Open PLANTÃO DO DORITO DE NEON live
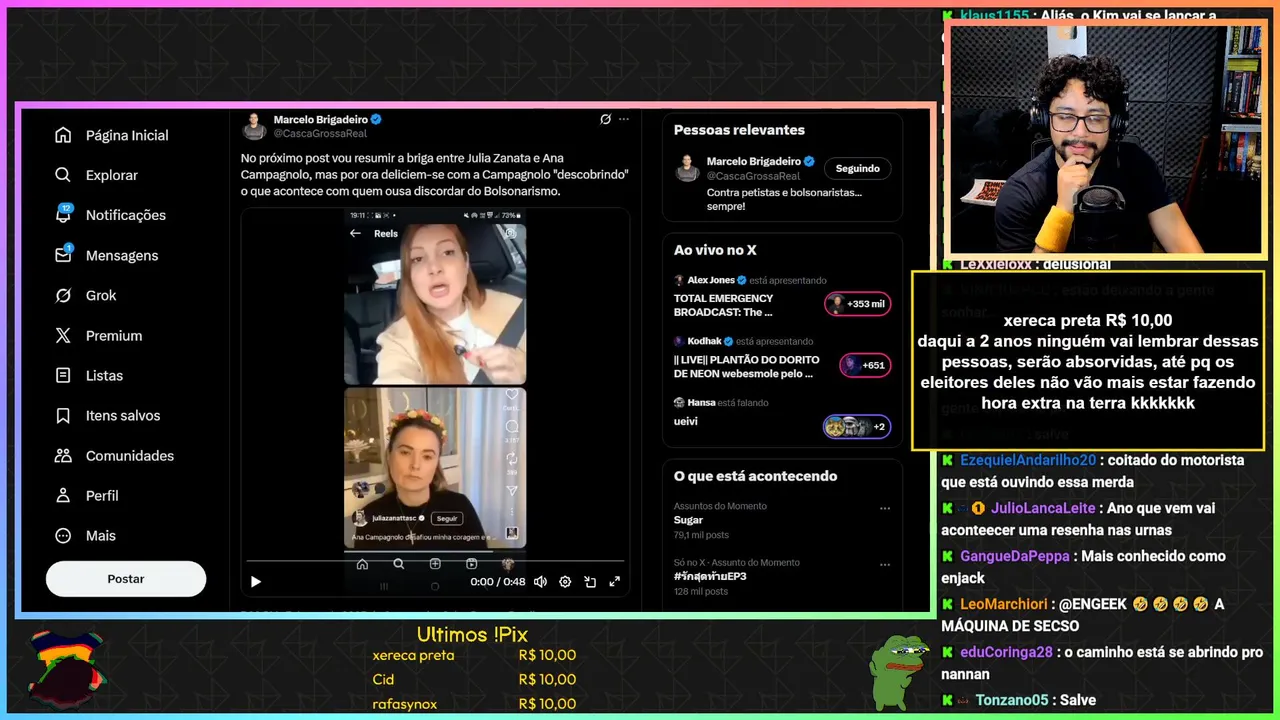 click(746, 366)
